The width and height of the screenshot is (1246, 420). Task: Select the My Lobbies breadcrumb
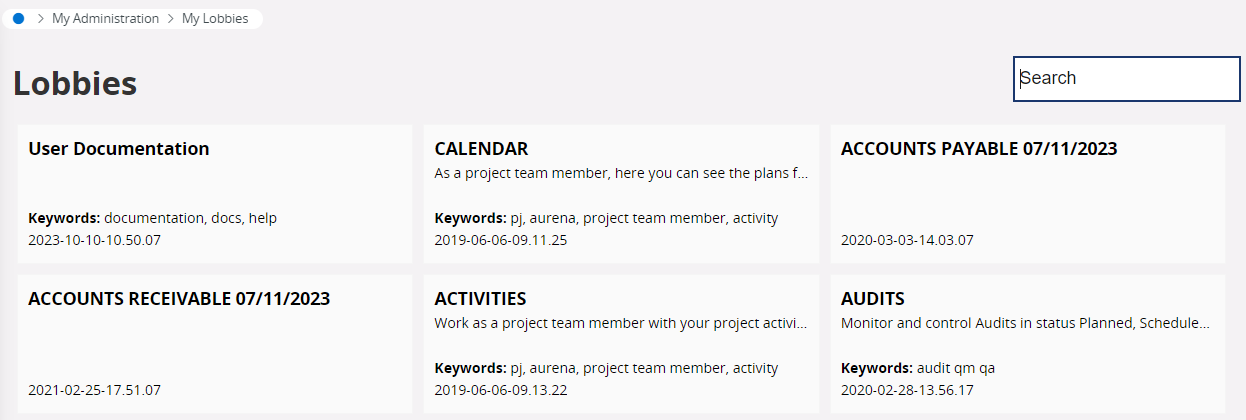click(x=215, y=19)
